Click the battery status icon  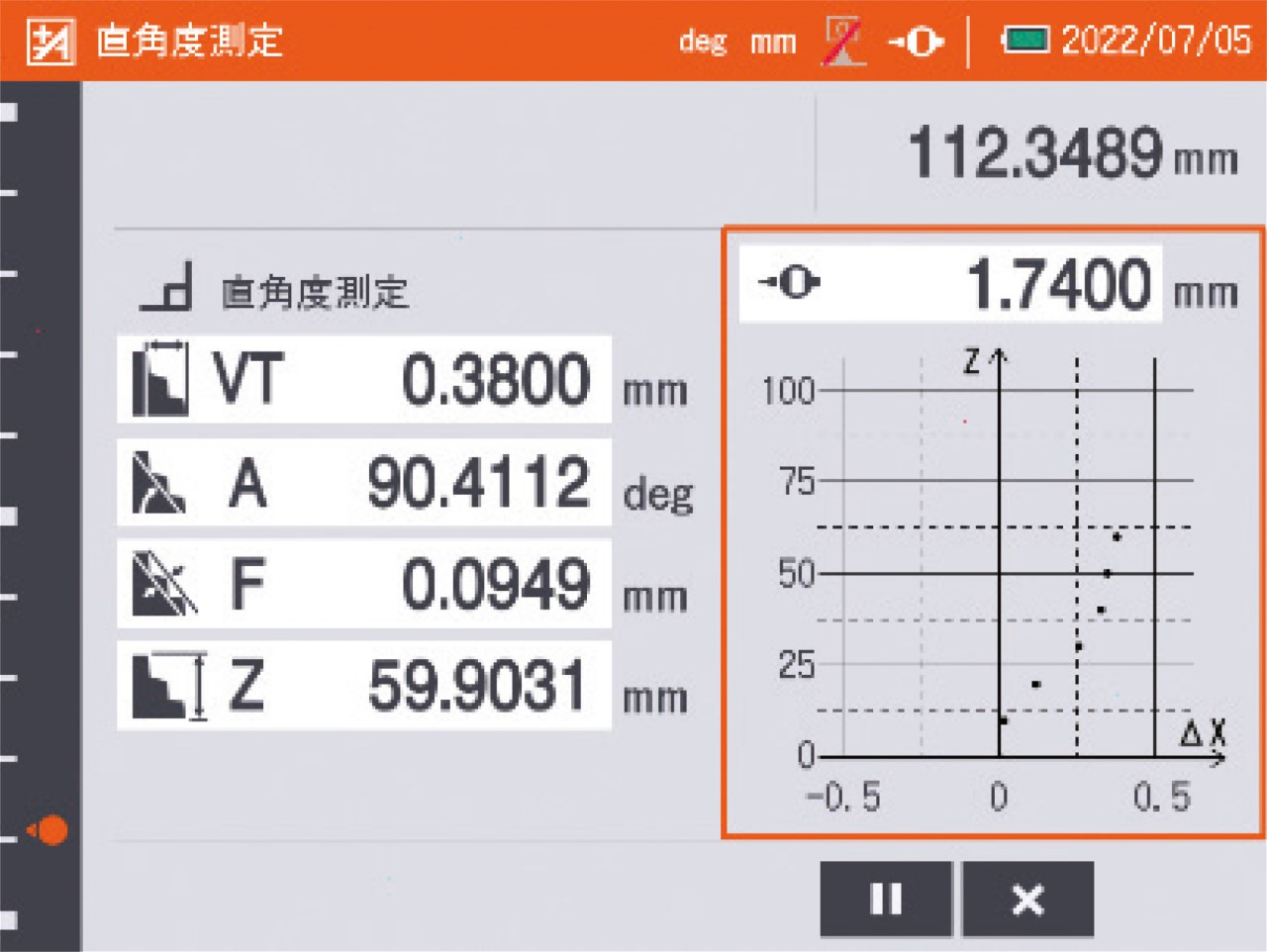pos(1024,41)
